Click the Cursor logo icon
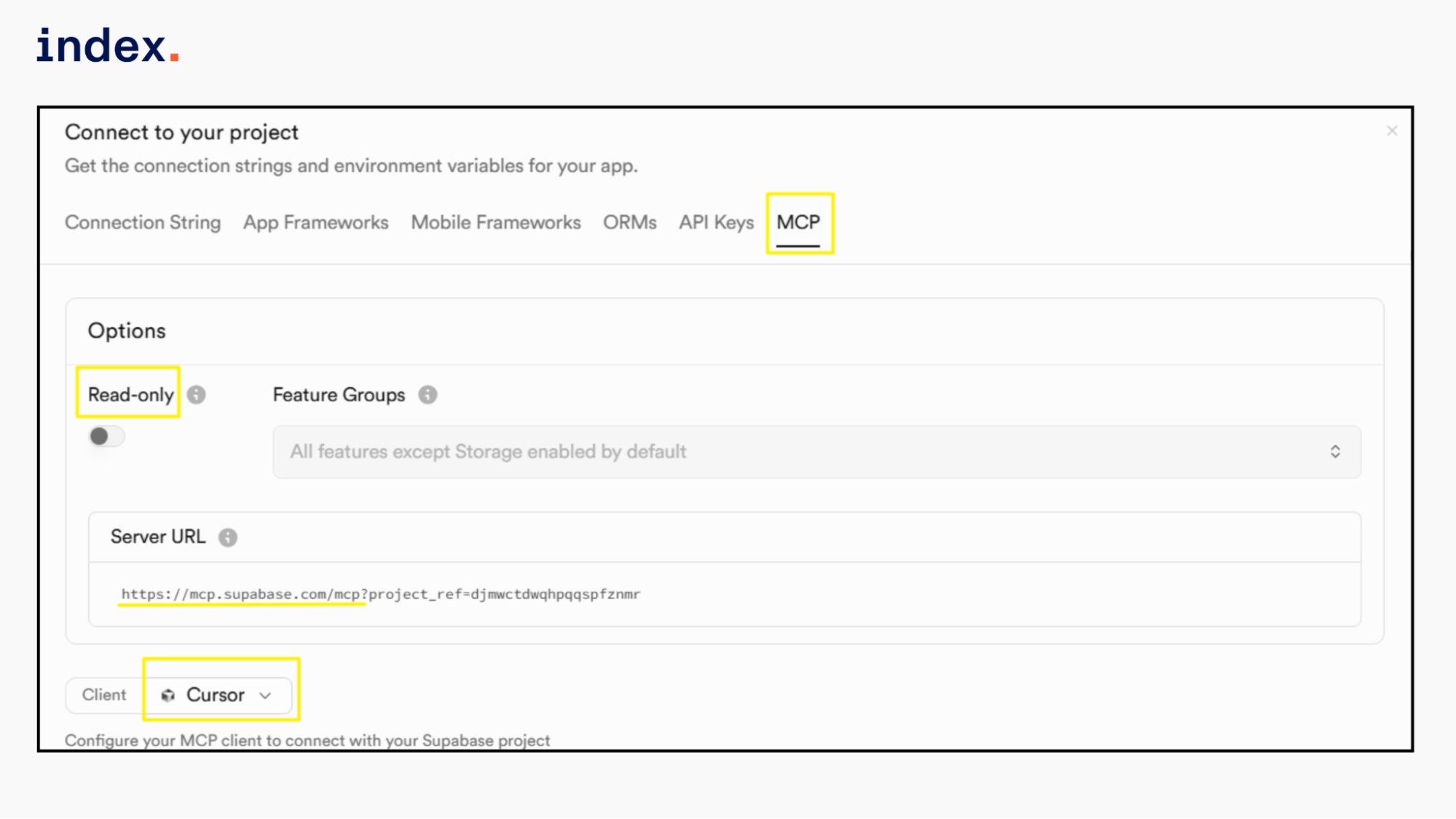1456x819 pixels. [x=168, y=695]
